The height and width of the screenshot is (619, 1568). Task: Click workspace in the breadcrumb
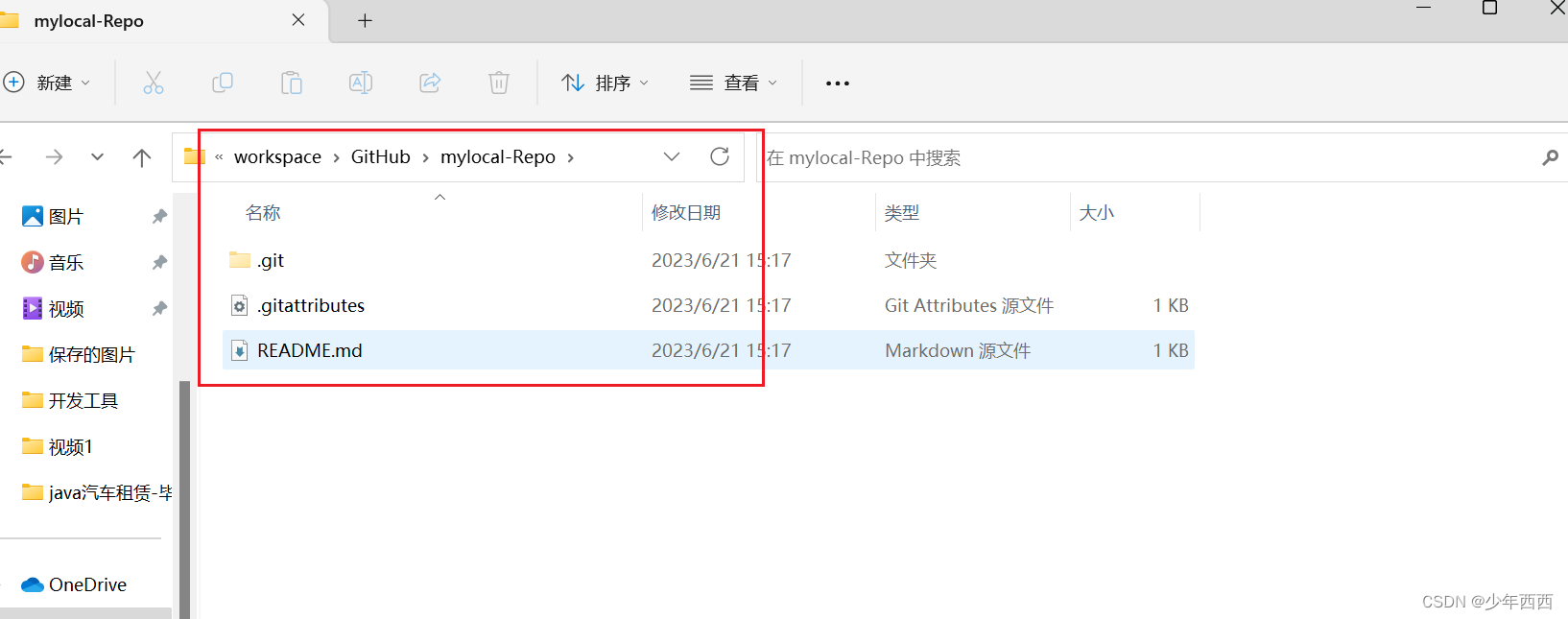277,157
